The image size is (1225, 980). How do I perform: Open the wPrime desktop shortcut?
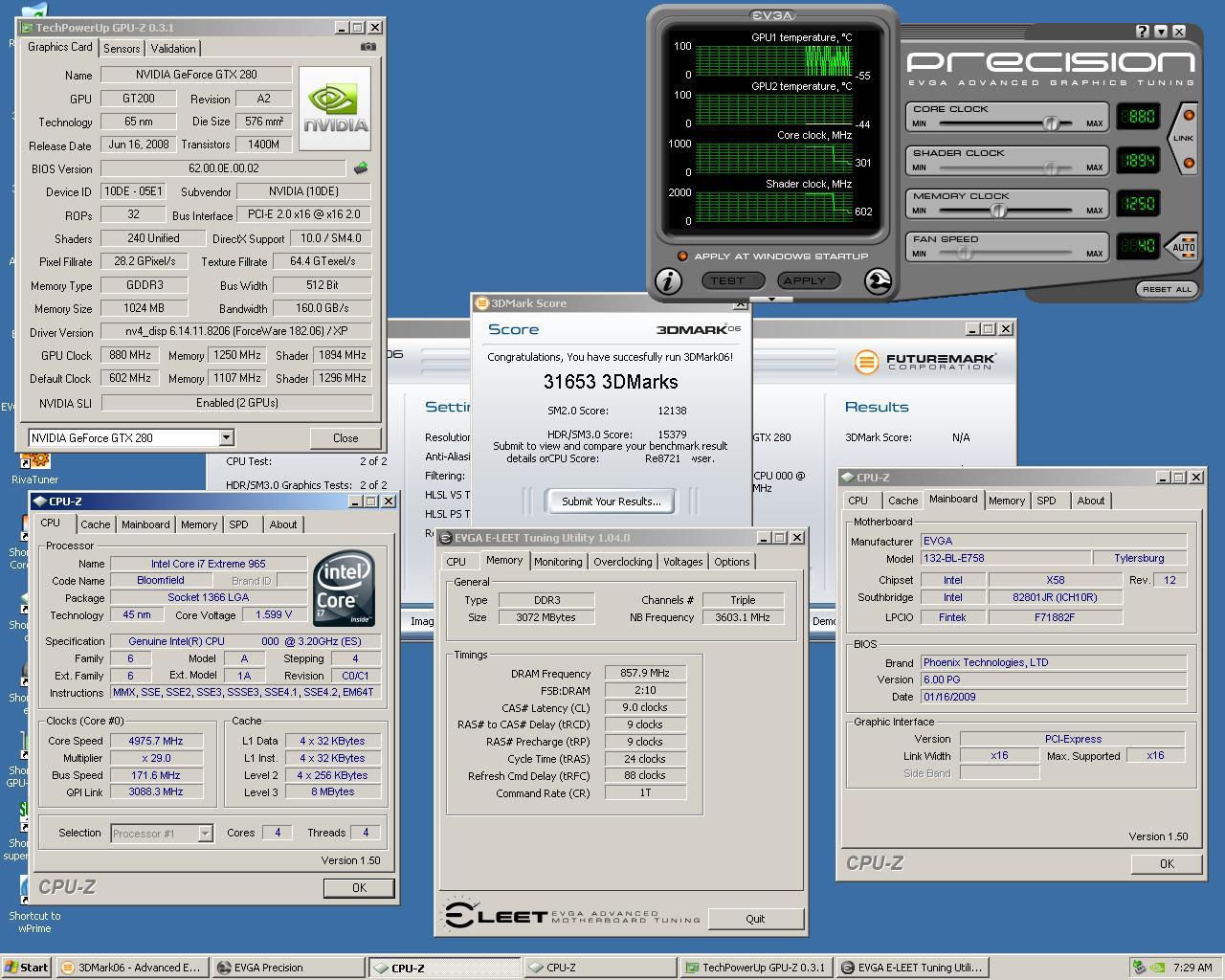pyautogui.click(x=34, y=904)
